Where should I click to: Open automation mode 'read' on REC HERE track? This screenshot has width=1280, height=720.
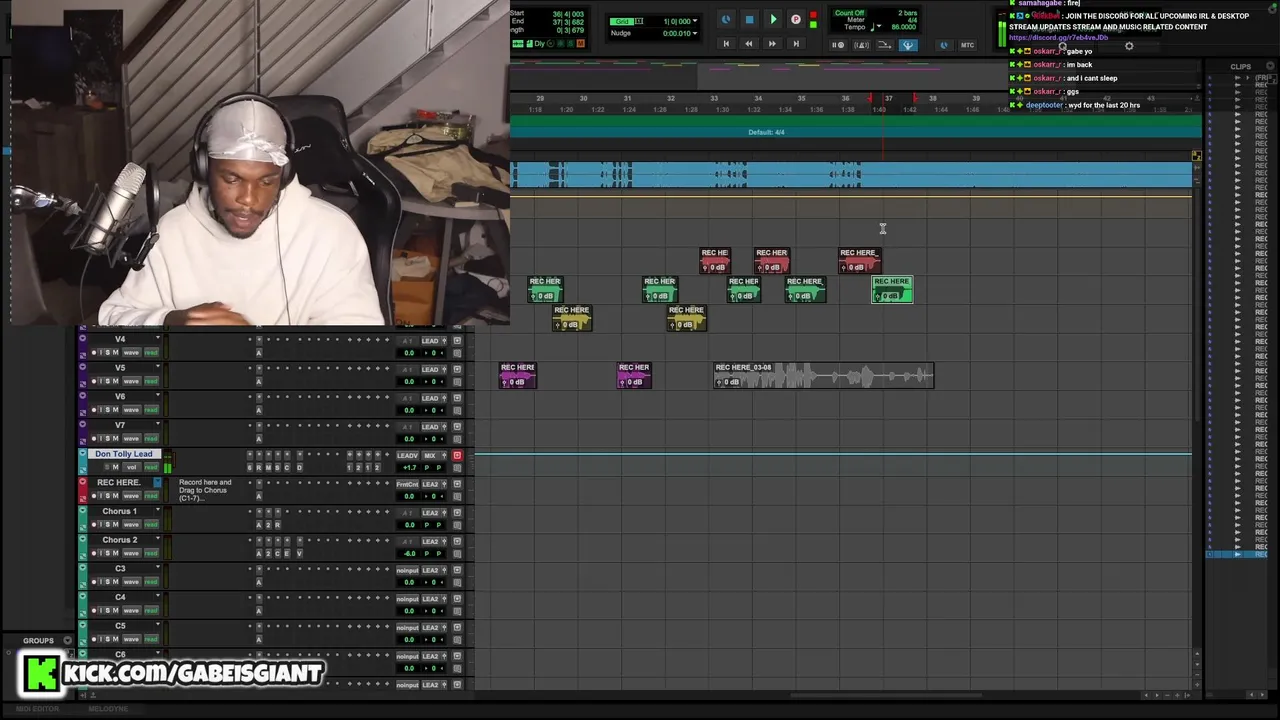(x=151, y=496)
